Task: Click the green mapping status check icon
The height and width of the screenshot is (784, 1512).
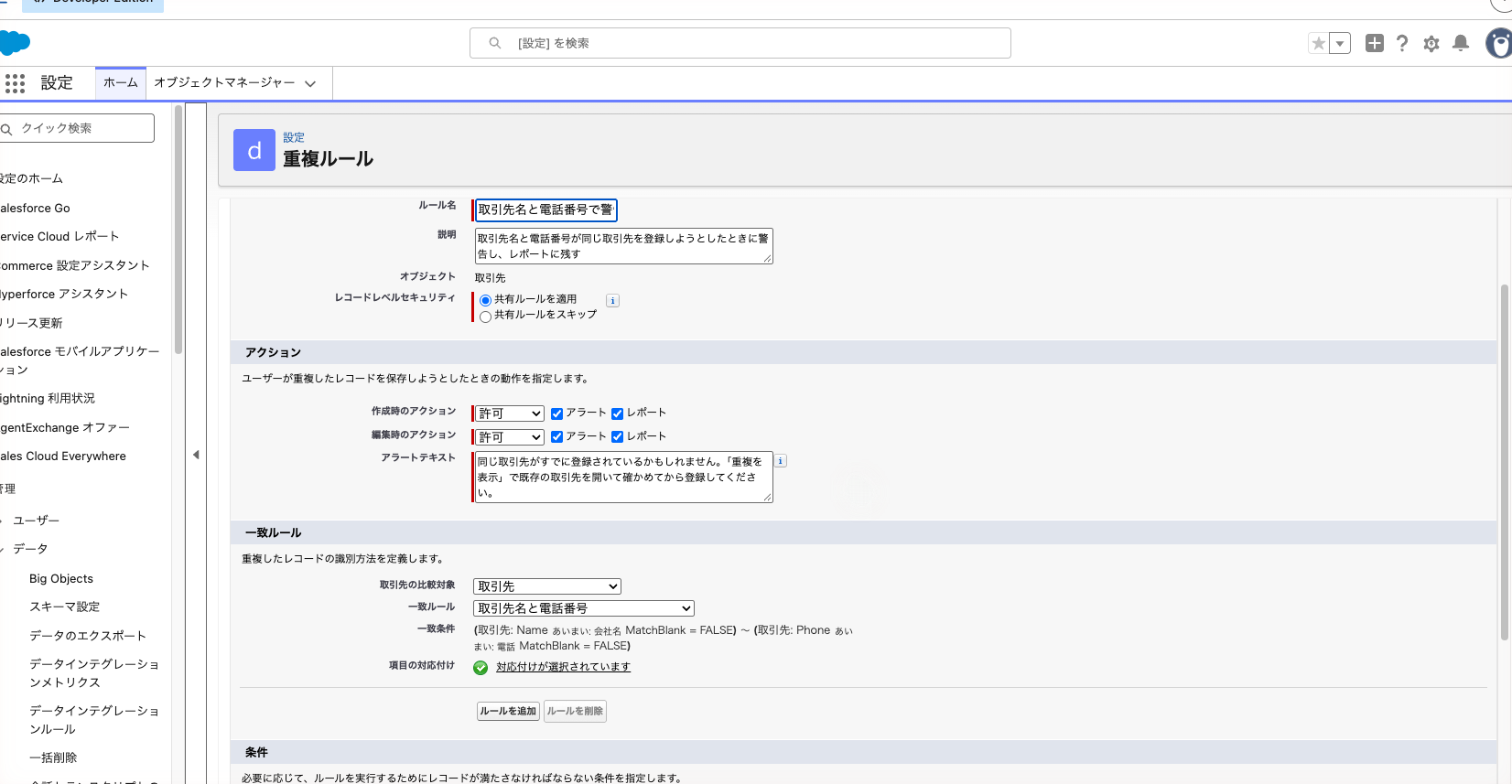Action: 481,668
